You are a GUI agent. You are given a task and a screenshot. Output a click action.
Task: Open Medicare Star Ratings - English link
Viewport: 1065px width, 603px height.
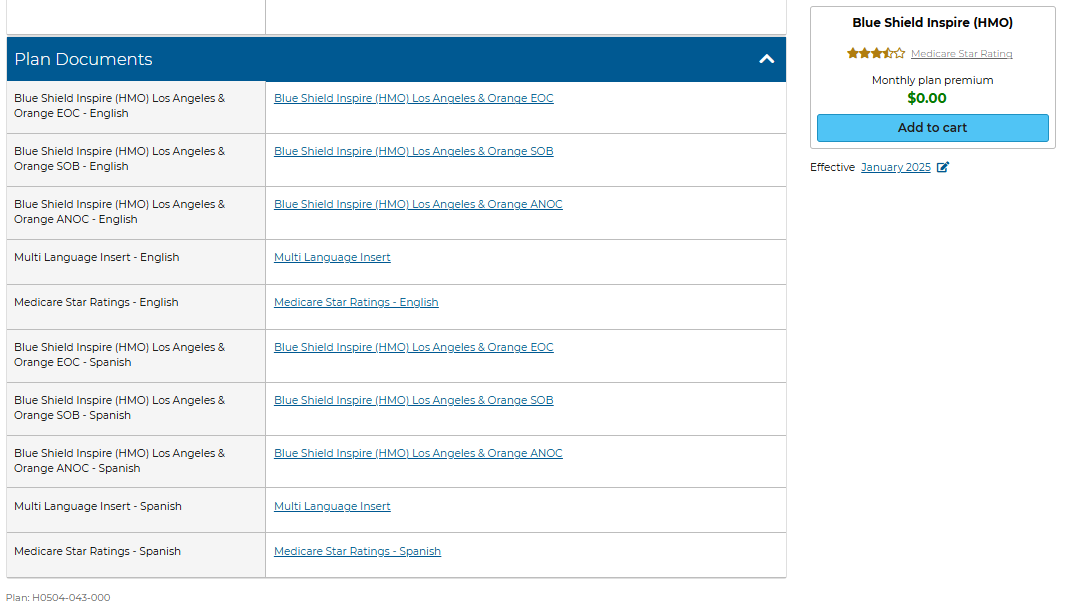[356, 302]
